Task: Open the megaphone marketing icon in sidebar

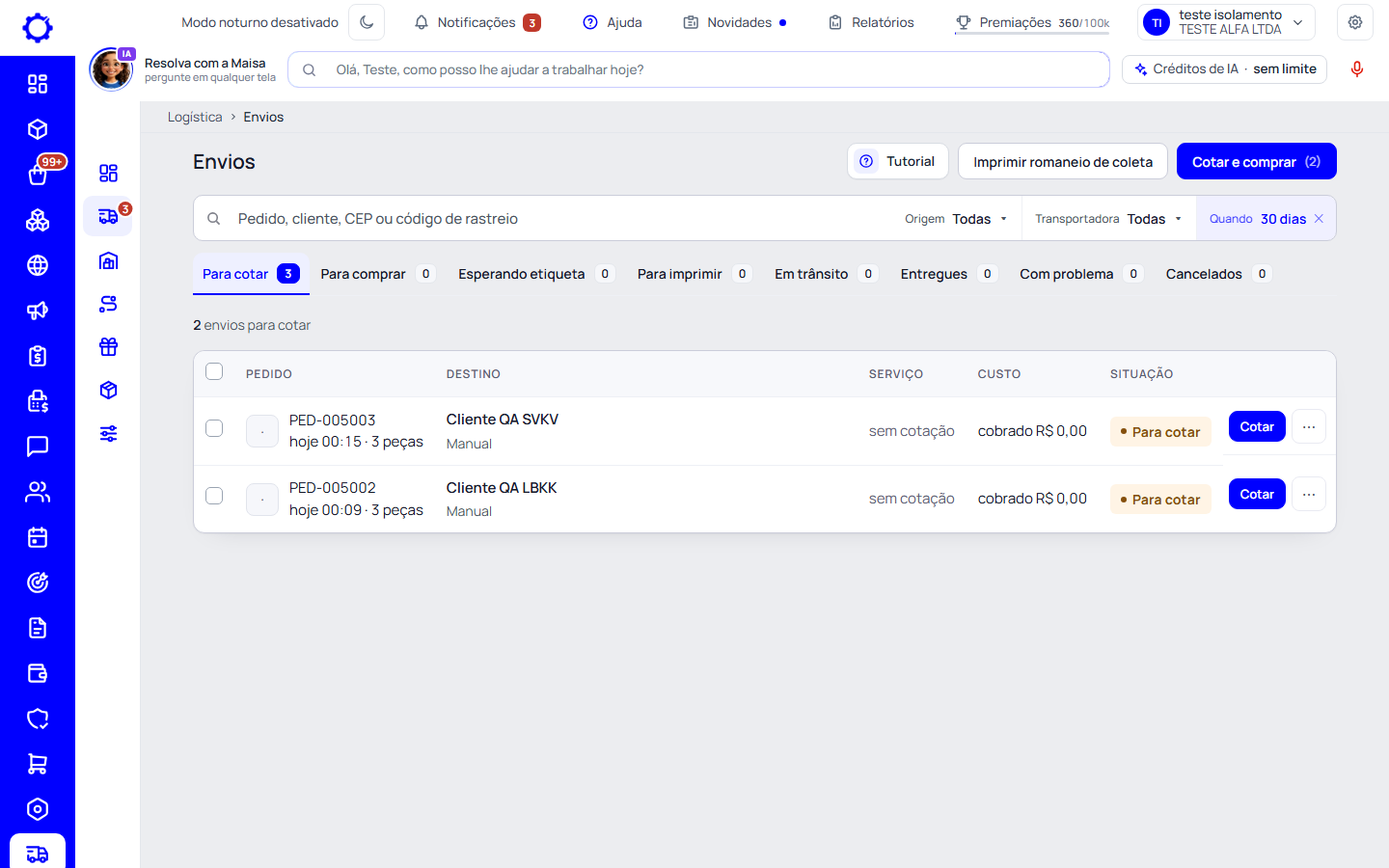Action: point(38,311)
